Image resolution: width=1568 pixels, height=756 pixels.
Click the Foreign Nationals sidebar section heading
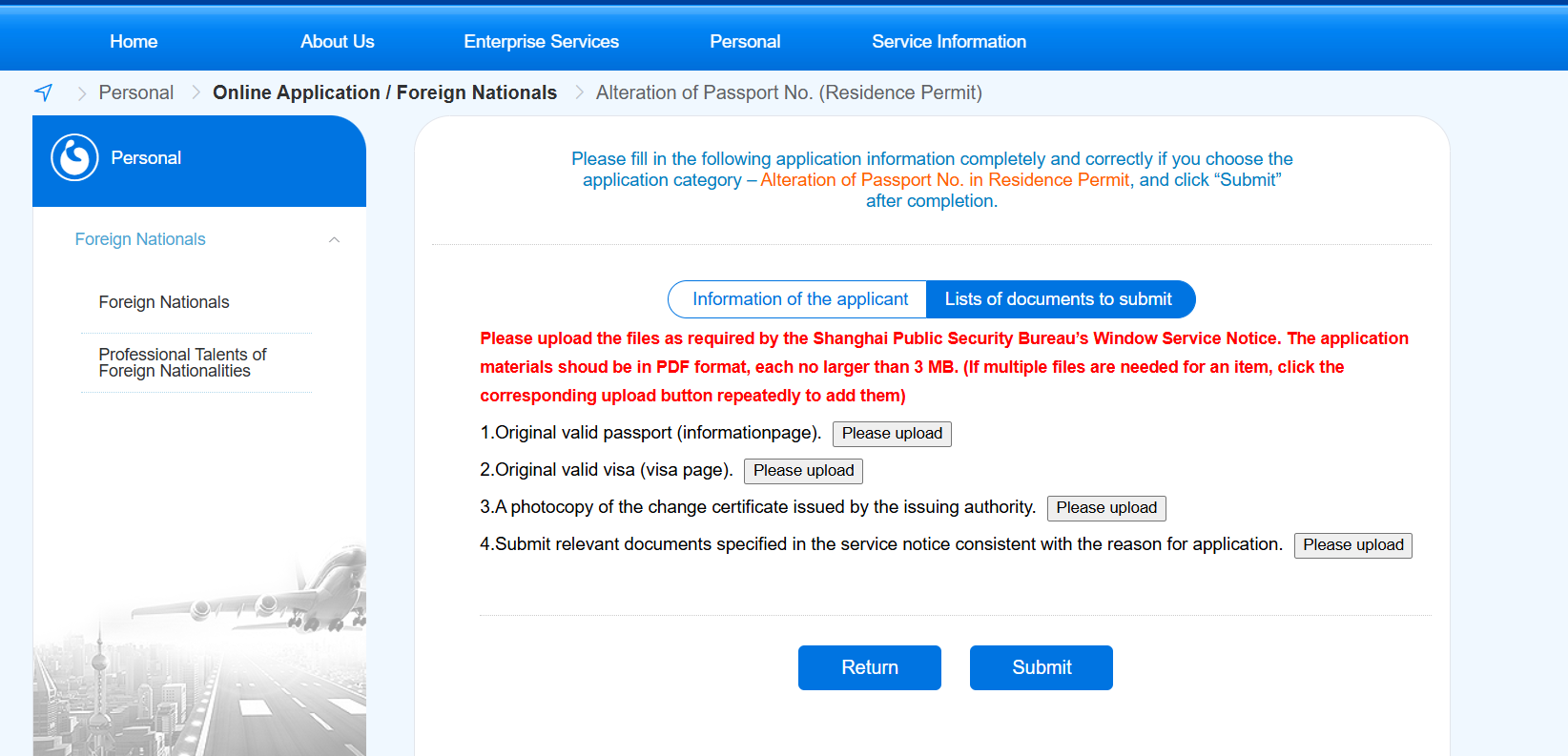140,239
